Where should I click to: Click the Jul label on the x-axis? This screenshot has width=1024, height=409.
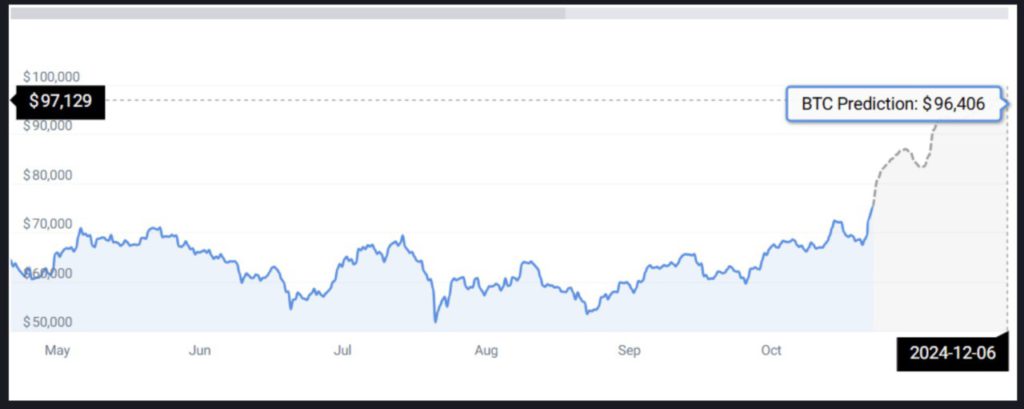(x=343, y=350)
